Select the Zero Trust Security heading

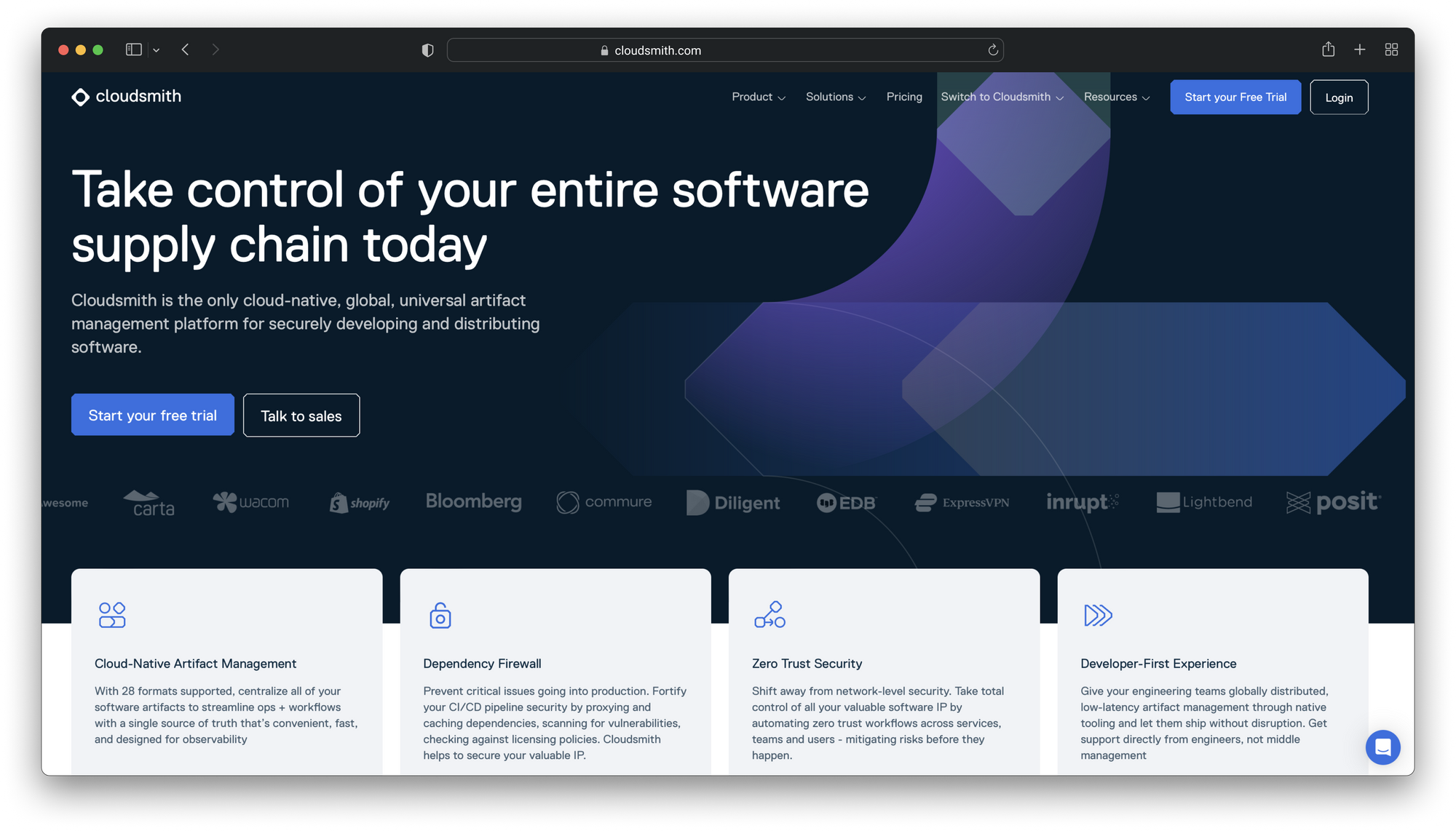807,664
